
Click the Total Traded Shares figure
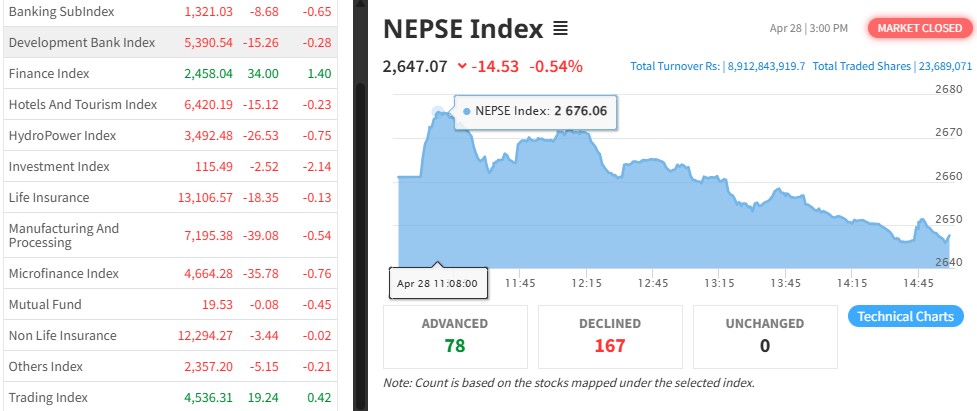point(945,66)
